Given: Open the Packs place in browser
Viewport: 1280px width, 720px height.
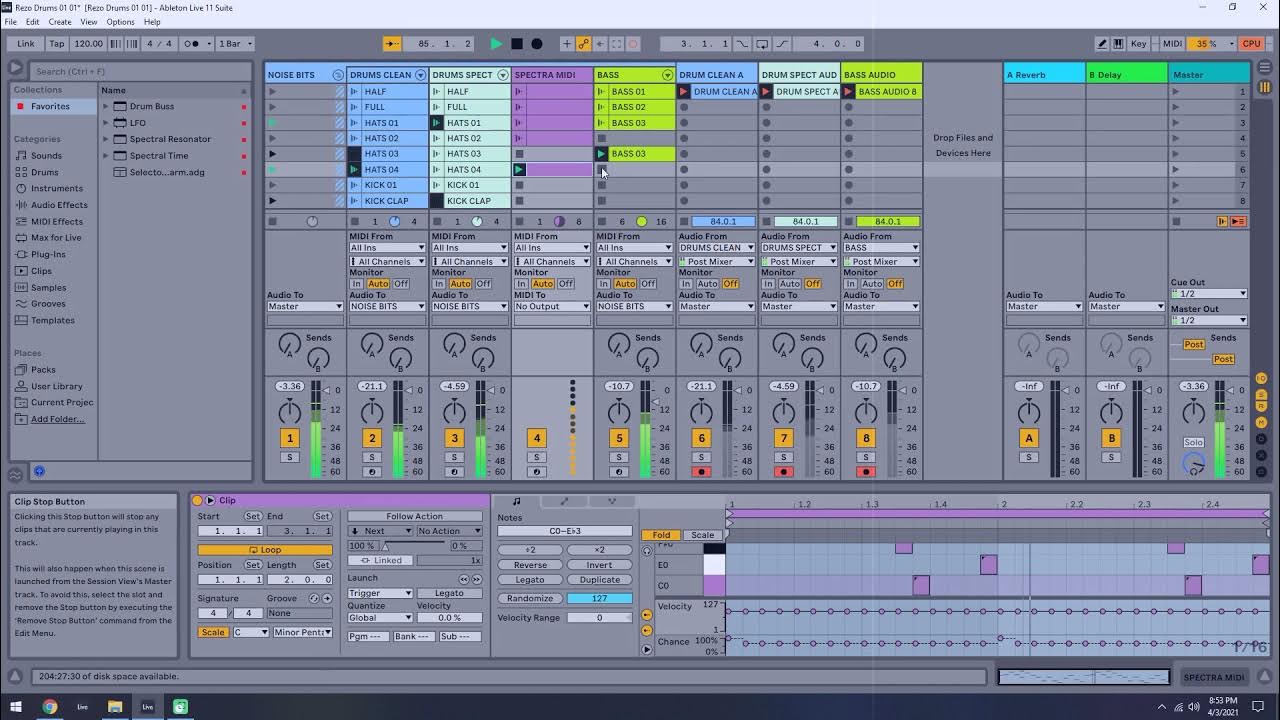Looking at the screenshot, I should (x=43, y=370).
